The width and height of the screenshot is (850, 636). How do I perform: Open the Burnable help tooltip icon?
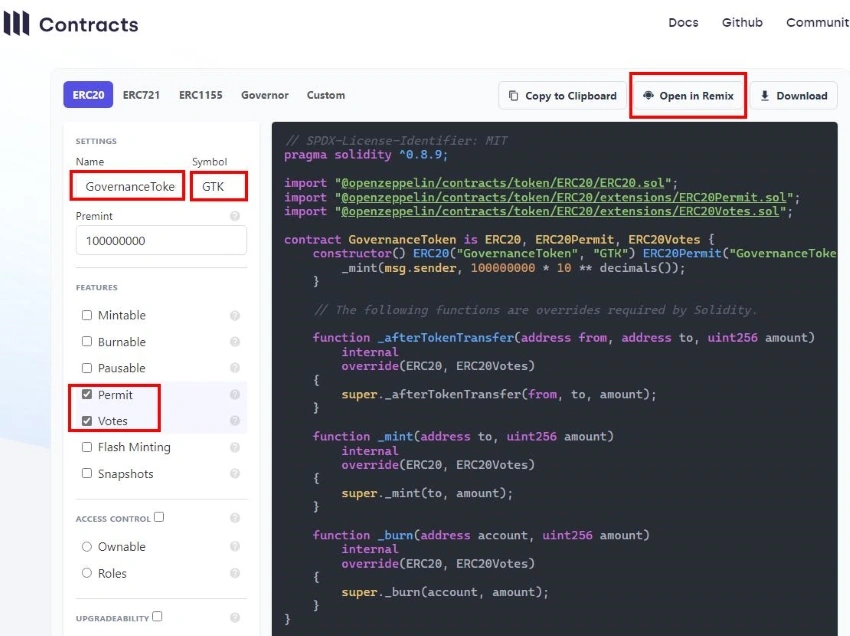235,342
